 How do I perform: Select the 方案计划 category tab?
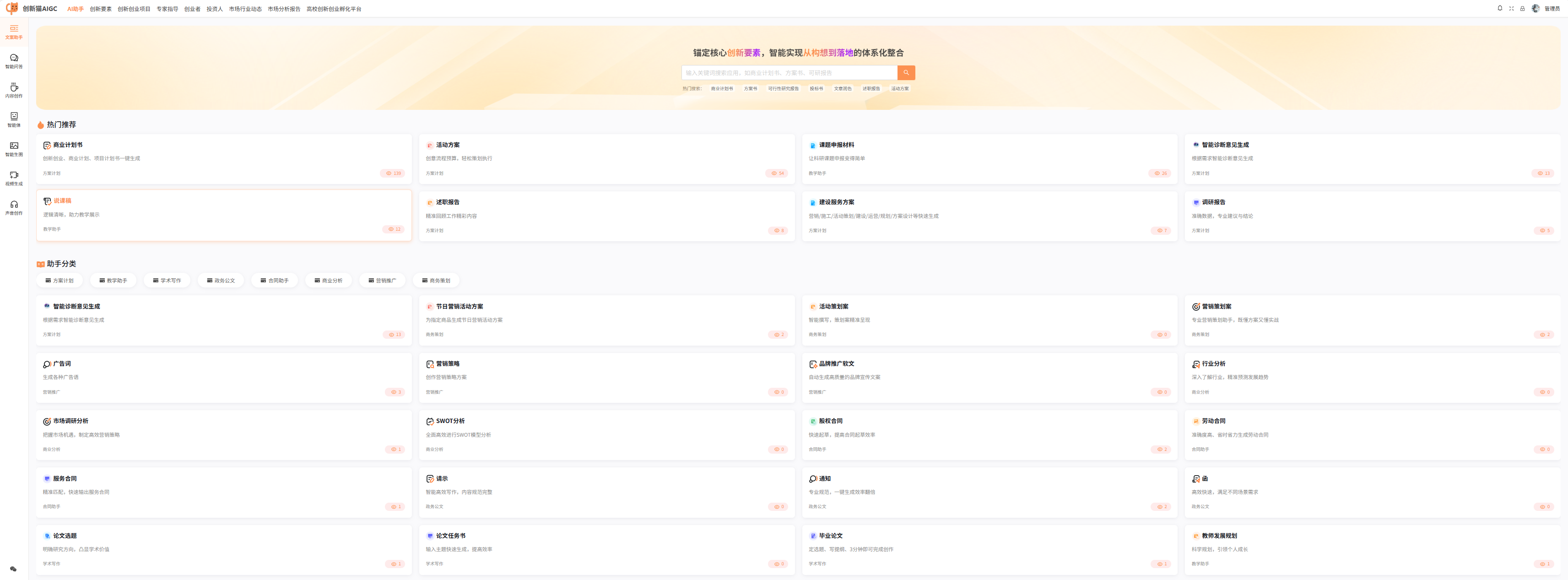pyautogui.click(x=59, y=281)
